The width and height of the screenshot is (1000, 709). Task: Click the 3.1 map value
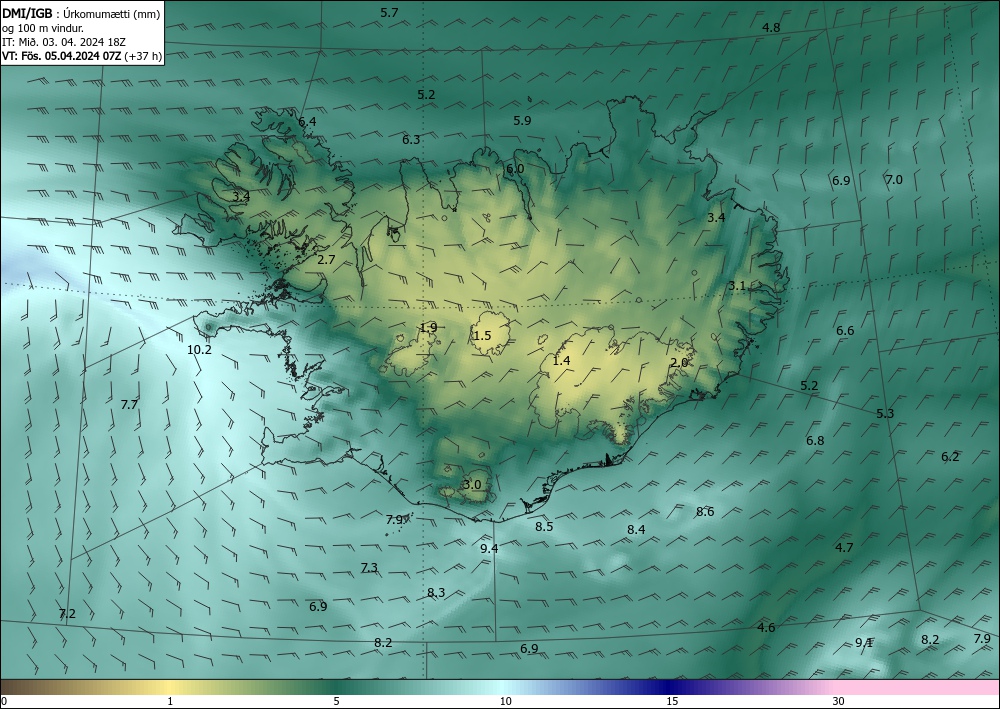(x=737, y=286)
